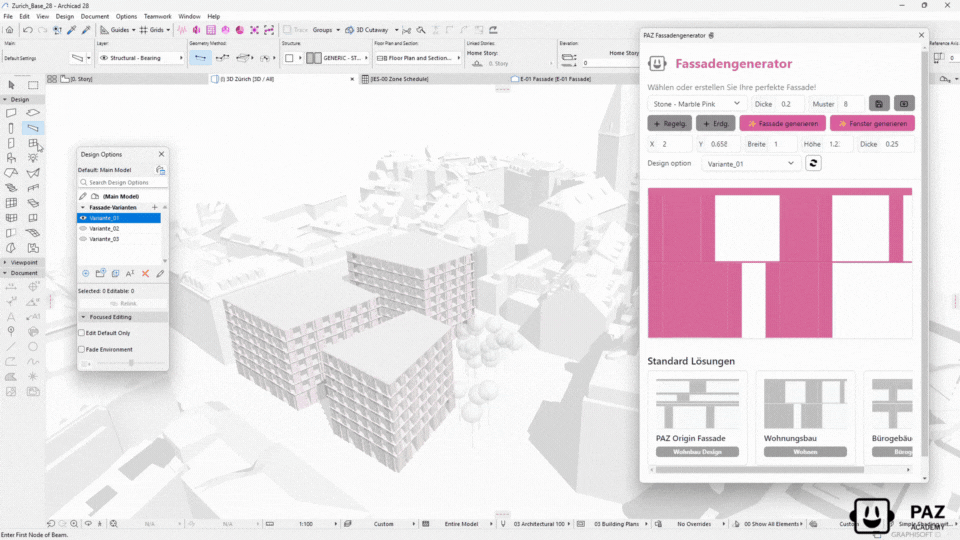Open the Options menu
Viewport: 960px width, 540px height.
(126, 17)
